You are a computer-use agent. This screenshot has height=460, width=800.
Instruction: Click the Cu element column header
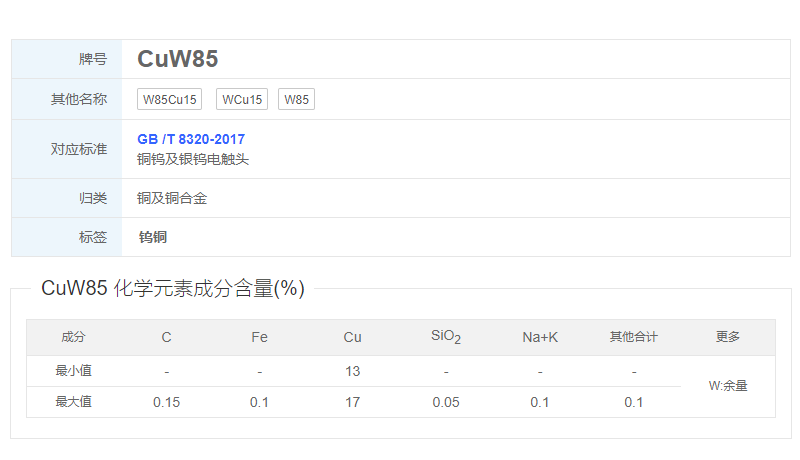pyautogui.click(x=353, y=337)
